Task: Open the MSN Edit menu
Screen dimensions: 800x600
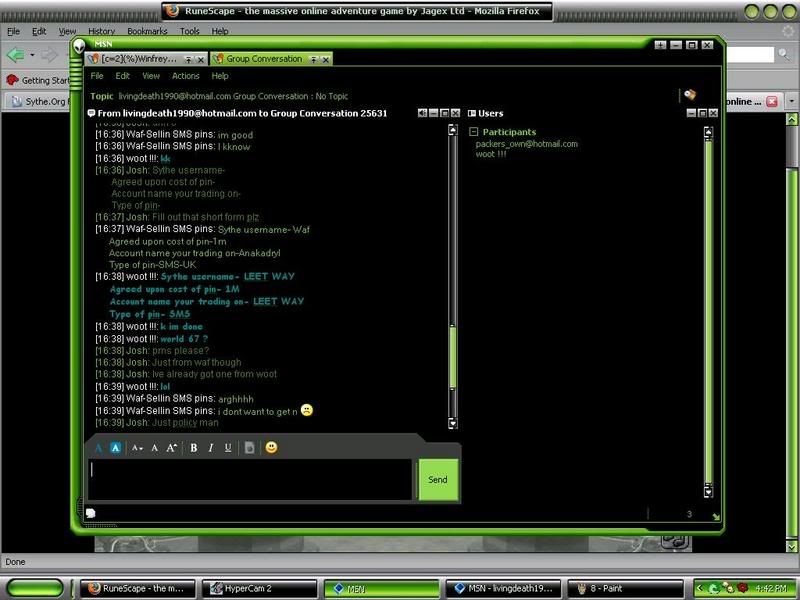Action: point(122,76)
